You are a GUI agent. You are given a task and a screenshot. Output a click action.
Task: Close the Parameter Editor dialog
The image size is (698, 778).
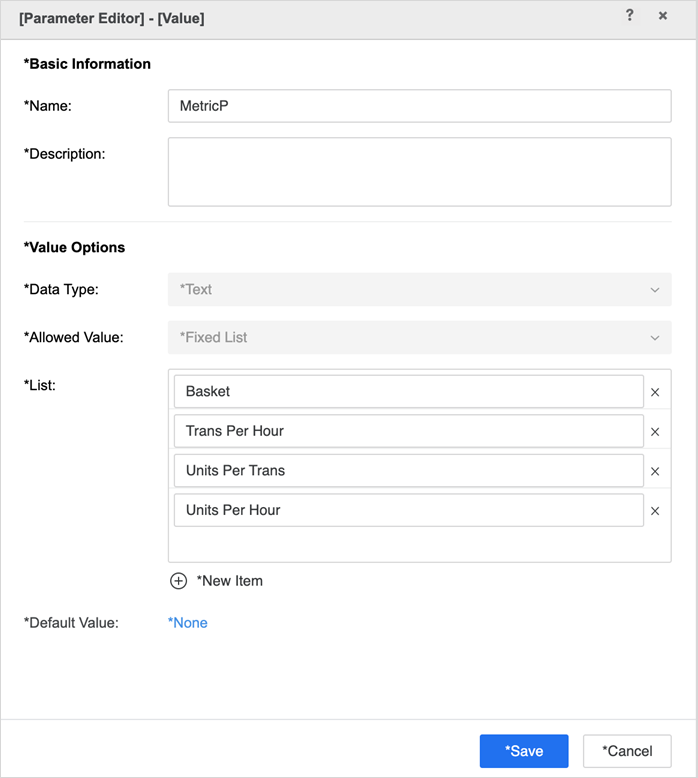pyautogui.click(x=662, y=16)
